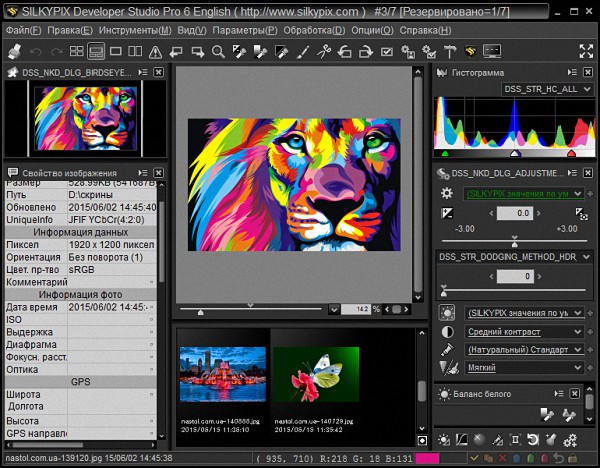This screenshot has height=468, width=600.
Task: Open the highlight controller sun icon
Action: click(443, 440)
